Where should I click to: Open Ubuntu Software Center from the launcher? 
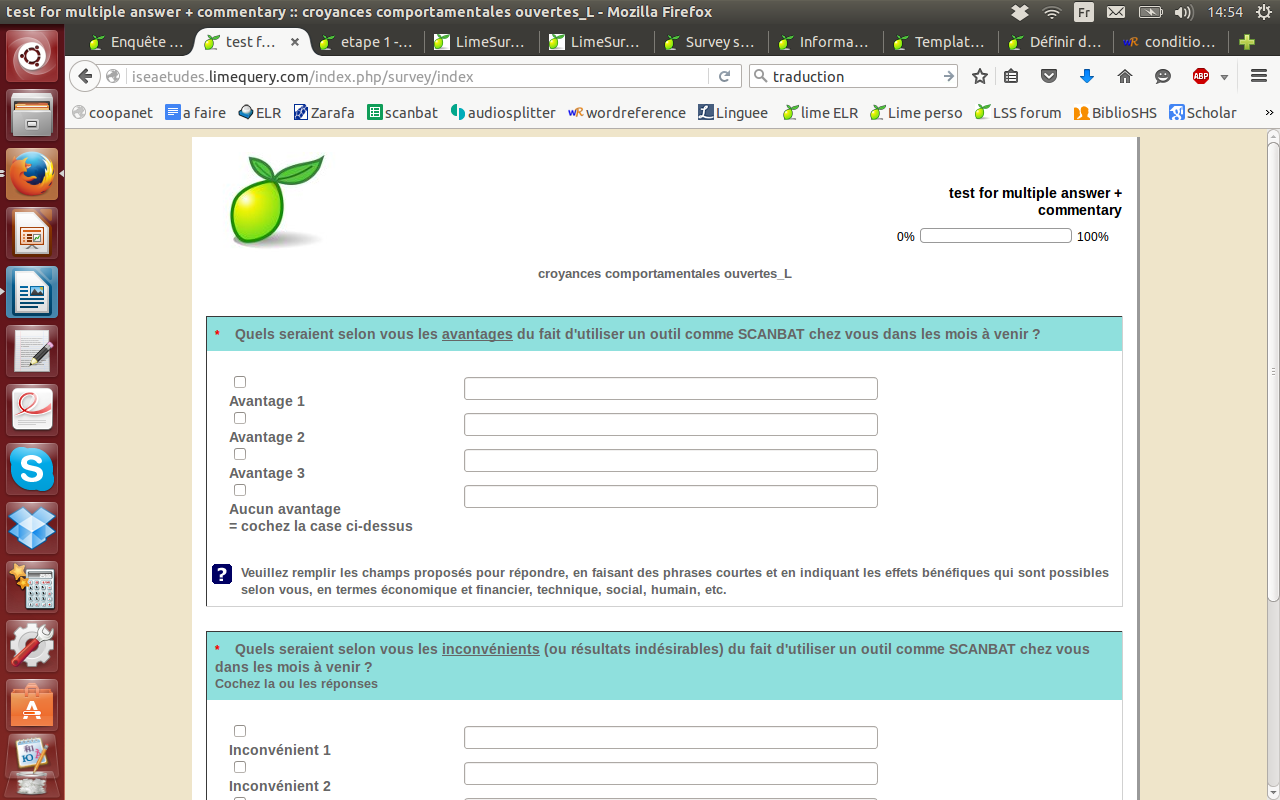pos(32,705)
